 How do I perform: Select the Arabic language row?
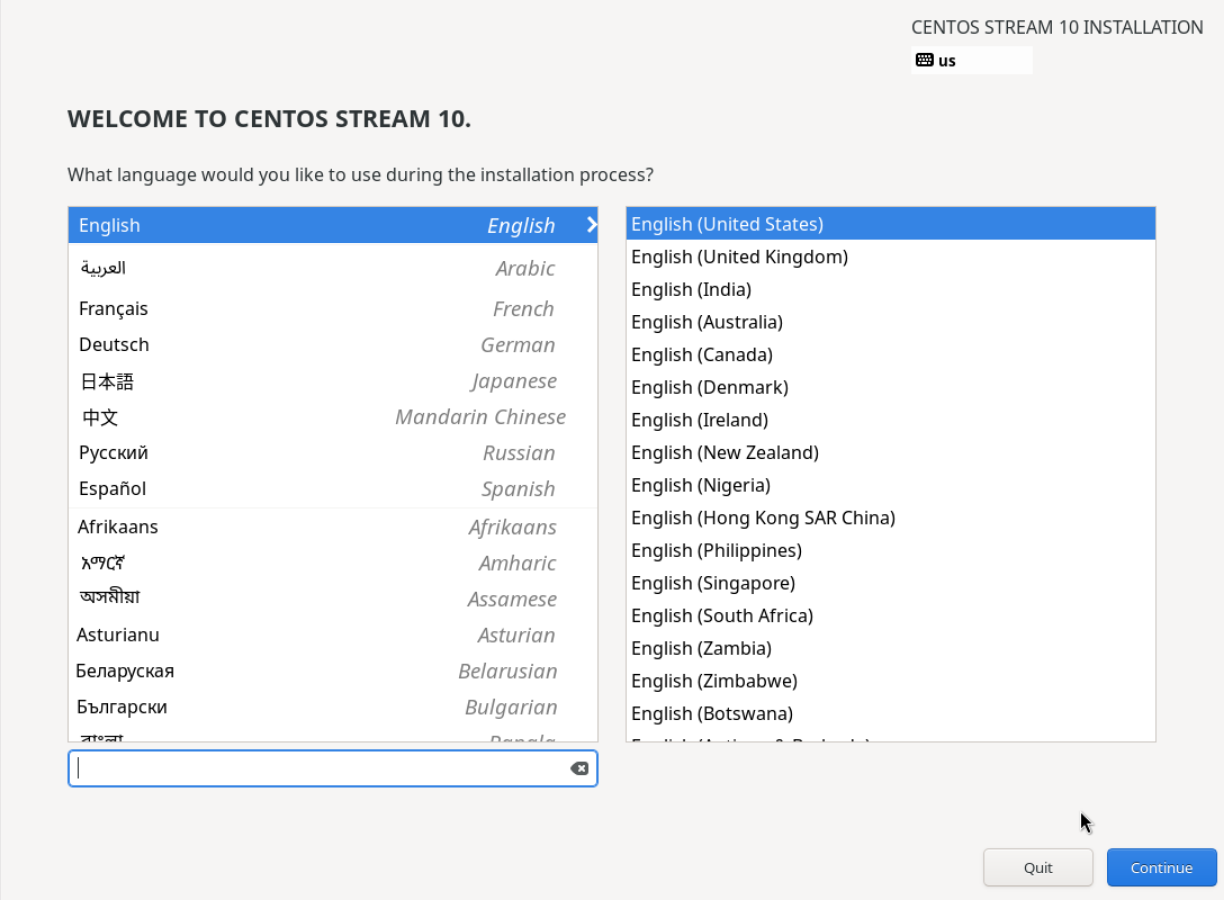pyautogui.click(x=333, y=268)
